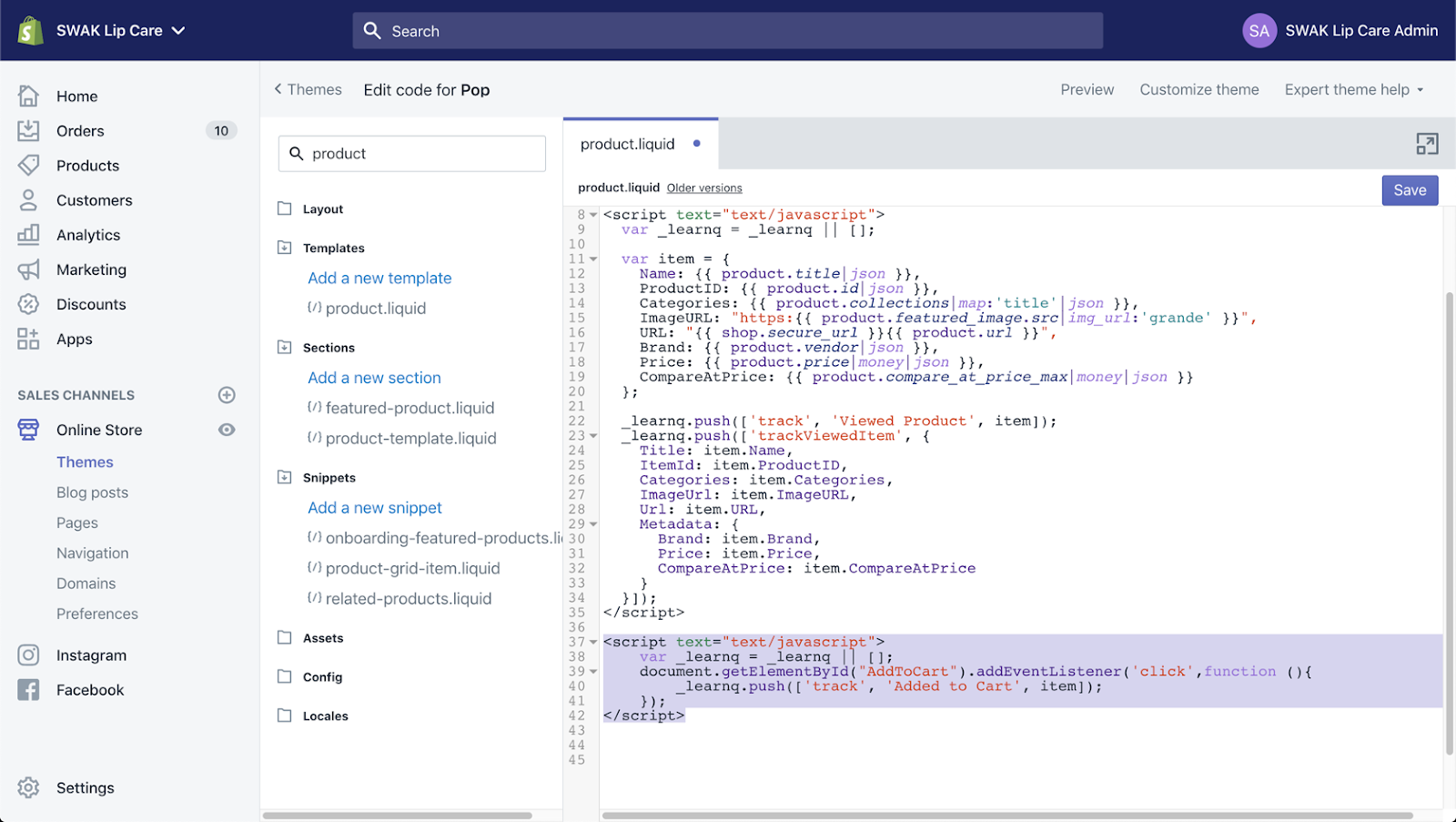Image resolution: width=1456 pixels, height=822 pixels.
Task: Click Older versions link
Action: pos(704,188)
